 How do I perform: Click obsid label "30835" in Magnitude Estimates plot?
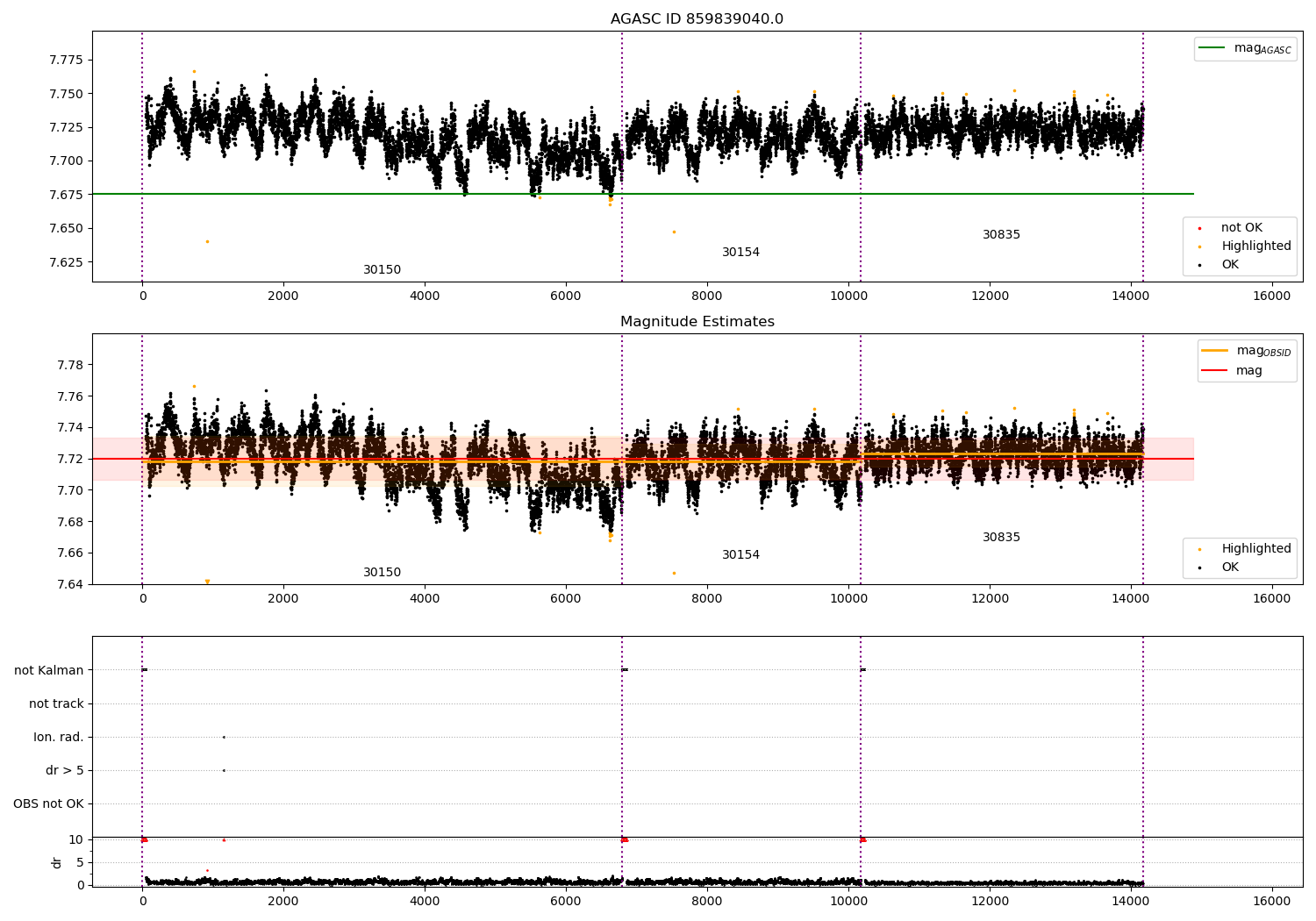pyautogui.click(x=1001, y=537)
